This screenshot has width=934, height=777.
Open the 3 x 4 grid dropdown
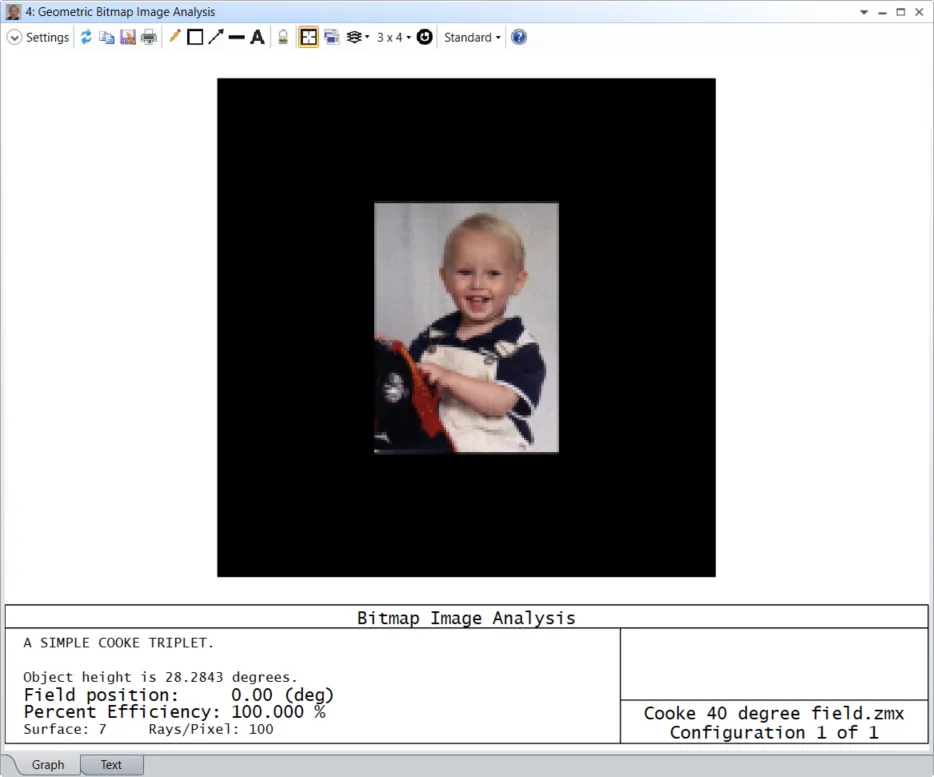pos(394,37)
